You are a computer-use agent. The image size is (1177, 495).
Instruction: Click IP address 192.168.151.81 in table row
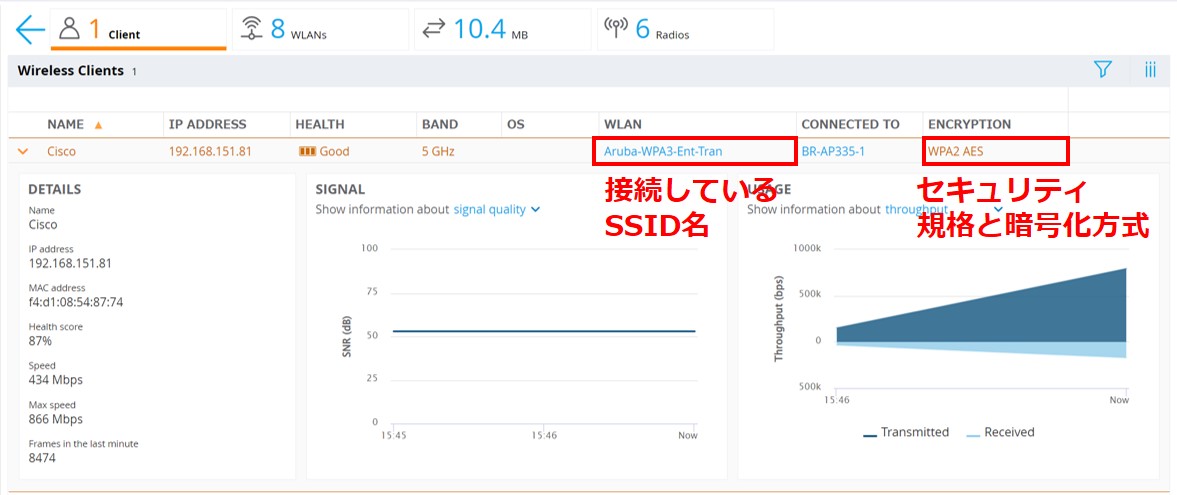(210, 152)
